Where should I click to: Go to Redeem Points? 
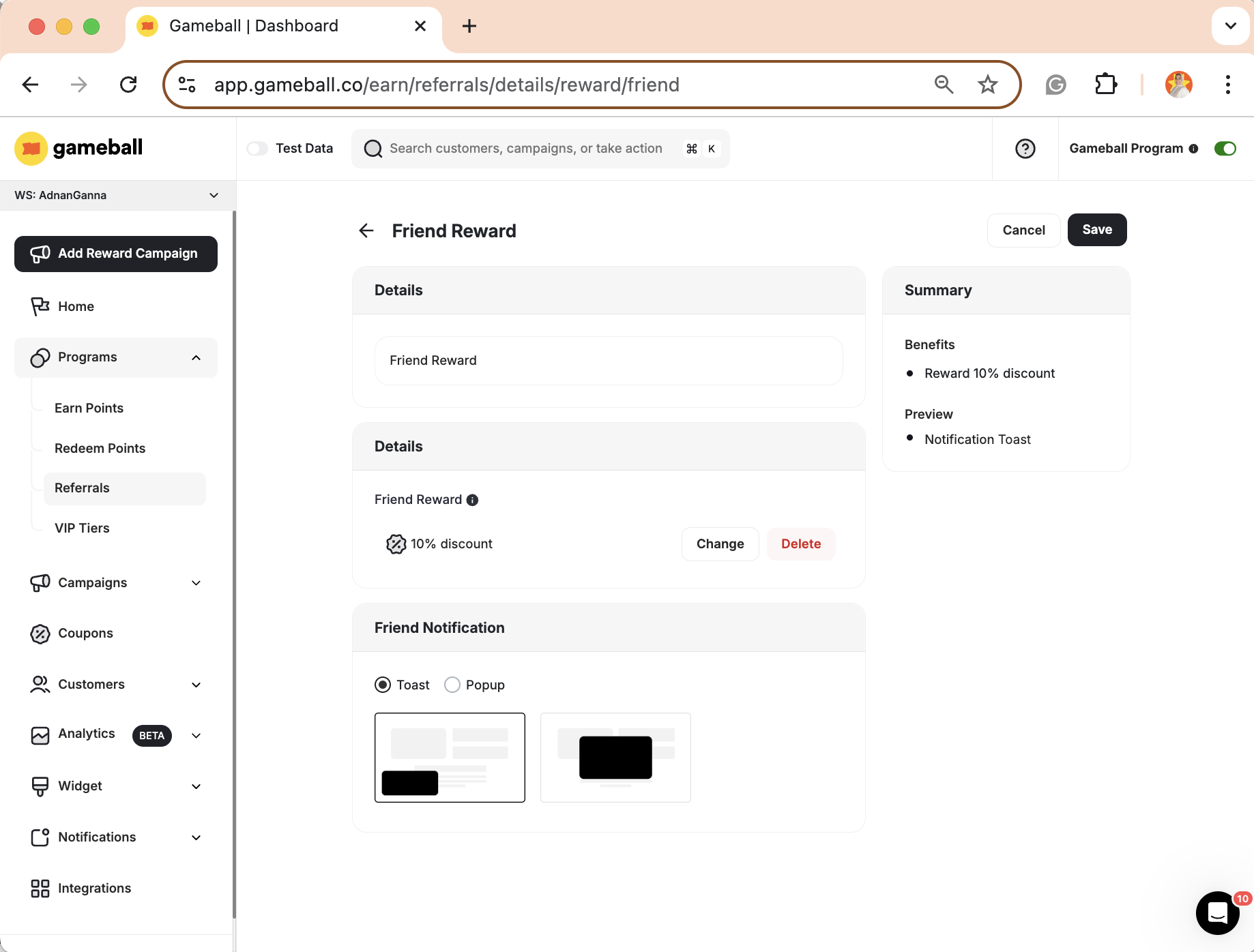[100, 448]
